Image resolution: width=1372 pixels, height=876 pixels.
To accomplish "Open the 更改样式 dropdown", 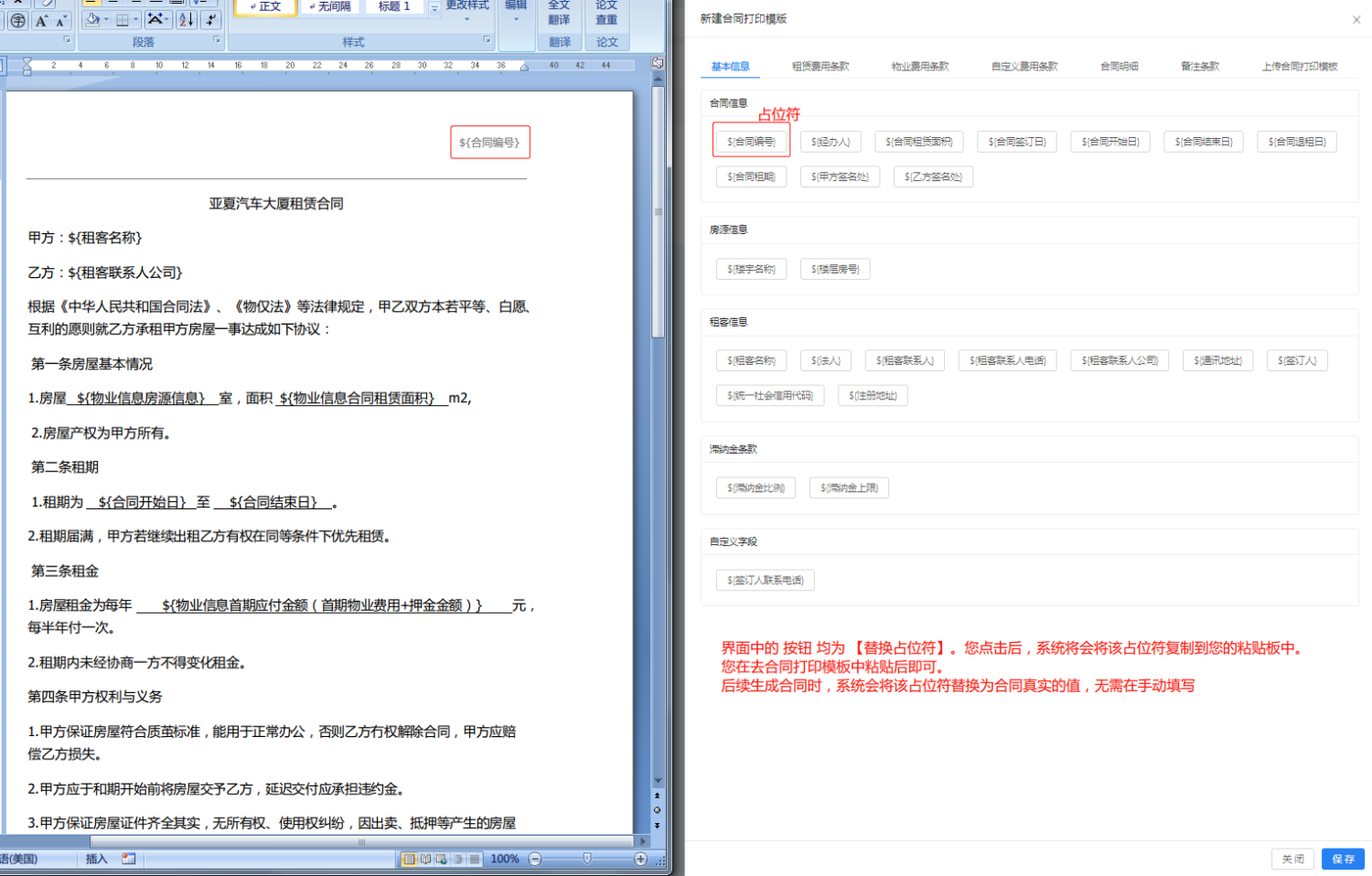I will (466, 11).
